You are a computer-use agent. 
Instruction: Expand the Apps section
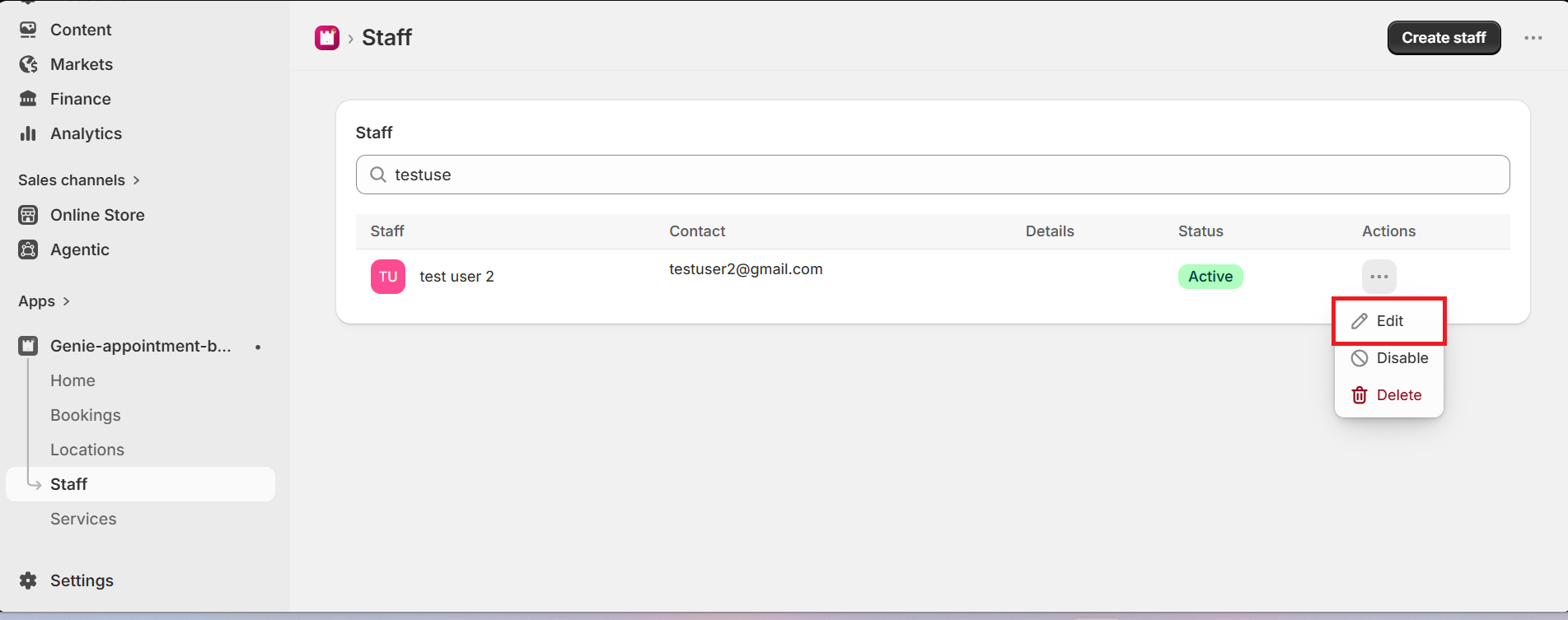click(x=44, y=301)
